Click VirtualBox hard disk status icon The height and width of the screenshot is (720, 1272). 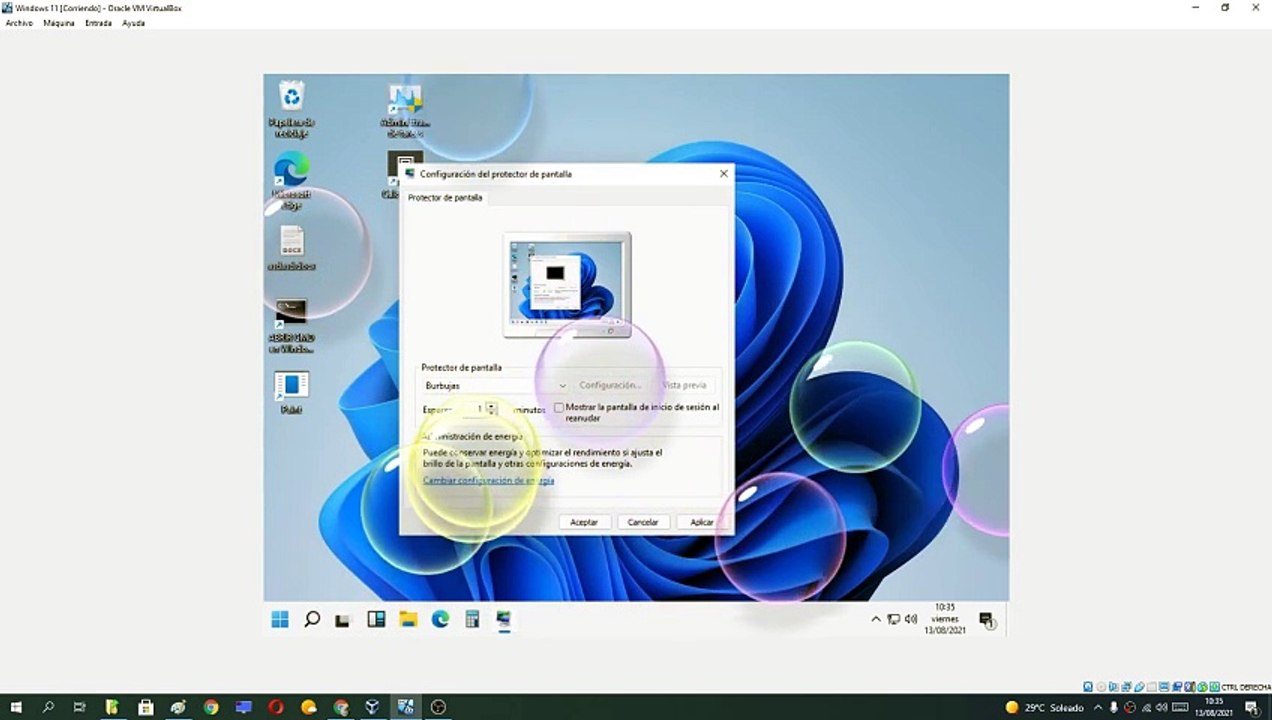[1088, 687]
